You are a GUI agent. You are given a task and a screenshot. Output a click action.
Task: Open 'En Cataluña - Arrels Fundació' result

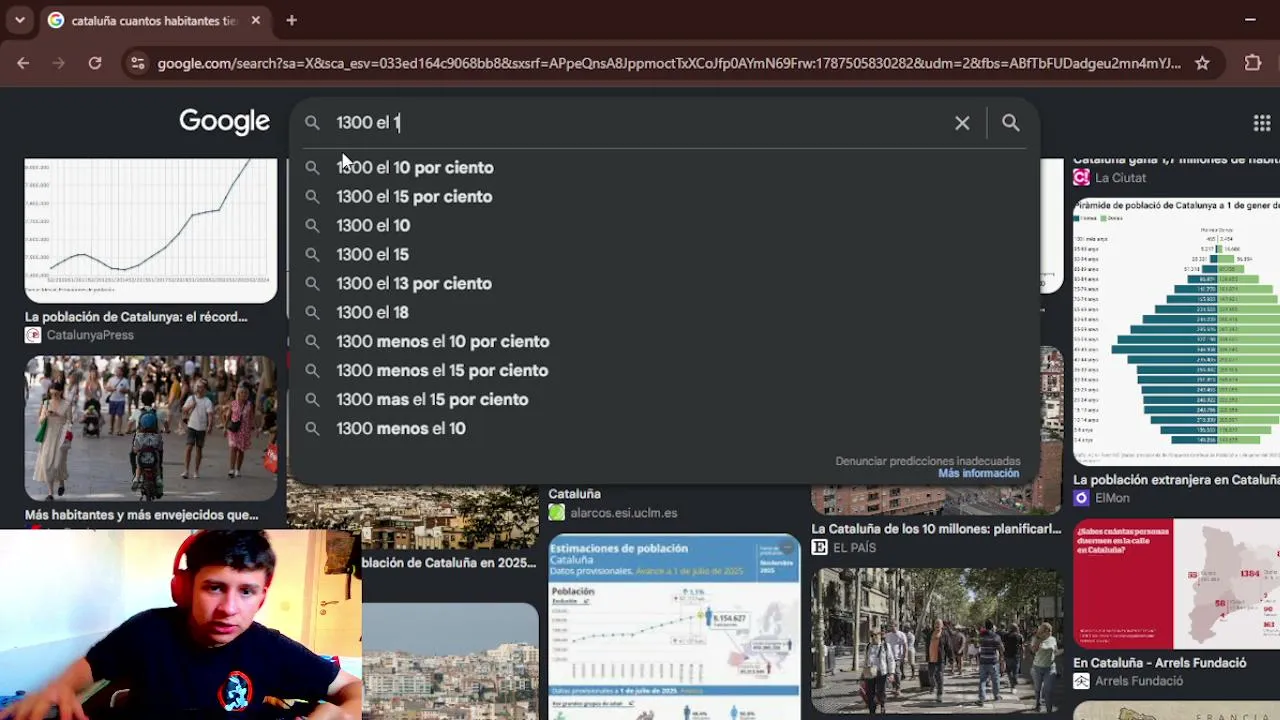1160,663
